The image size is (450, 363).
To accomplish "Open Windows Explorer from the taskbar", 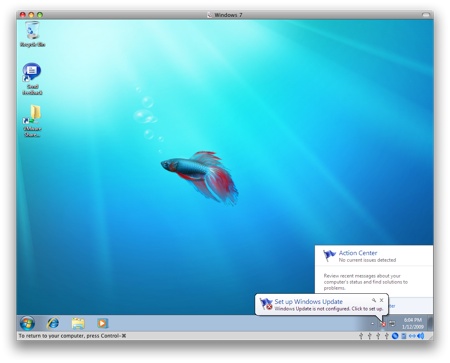I will click(78, 323).
